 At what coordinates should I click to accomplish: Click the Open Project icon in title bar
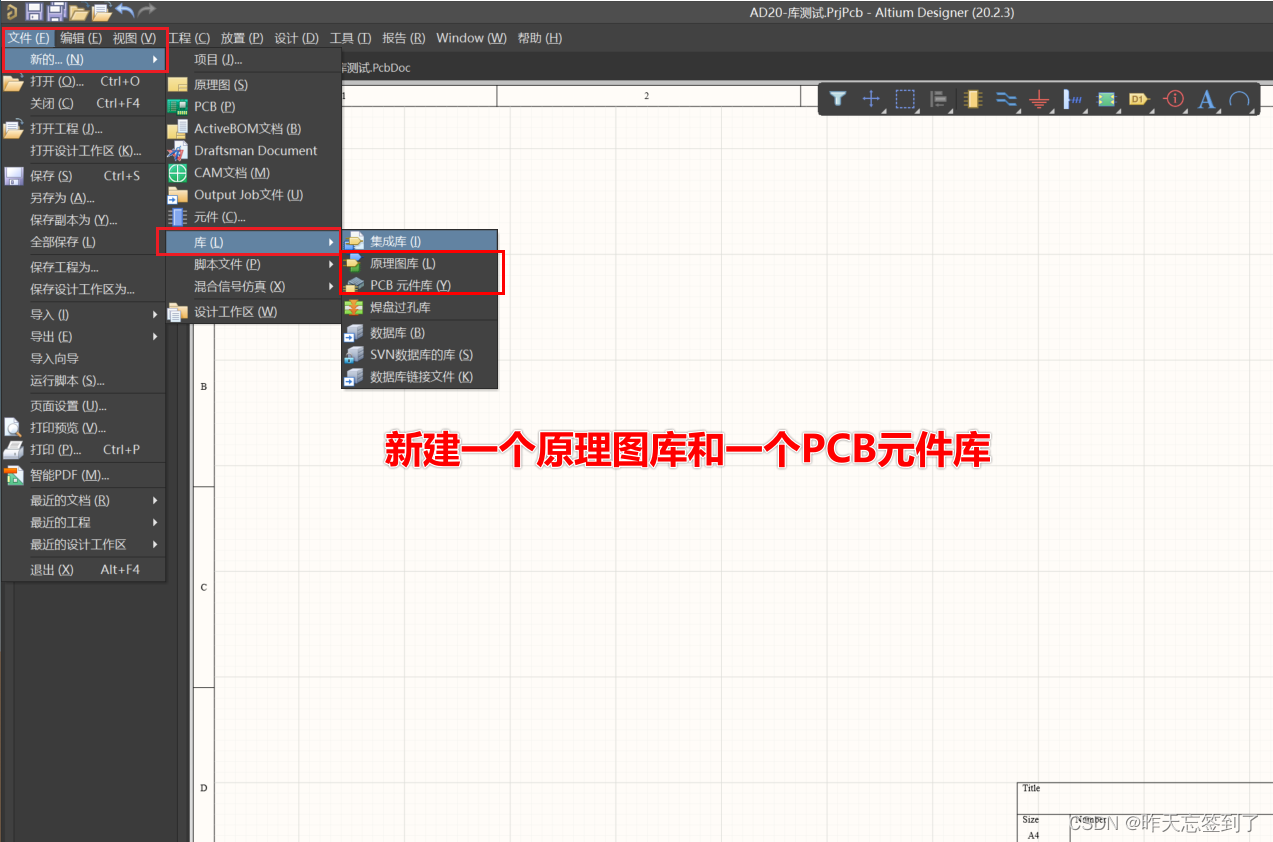(101, 12)
